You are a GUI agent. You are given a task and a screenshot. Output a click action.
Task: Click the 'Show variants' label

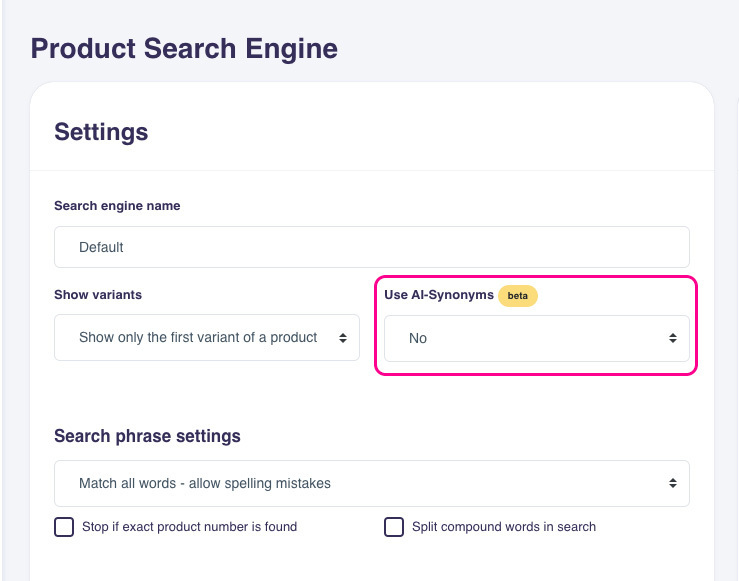98,295
